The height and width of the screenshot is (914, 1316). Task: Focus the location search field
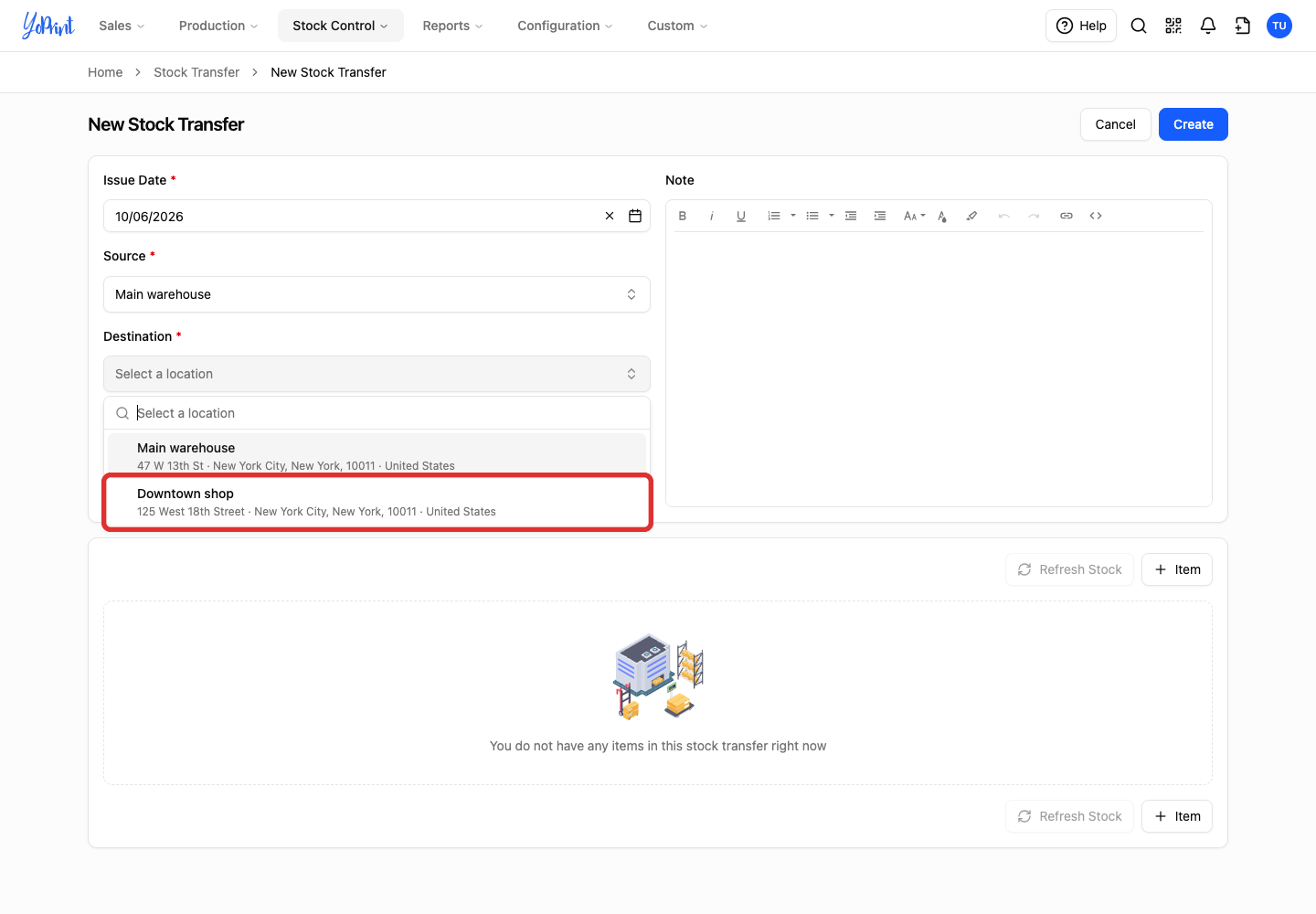[377, 413]
